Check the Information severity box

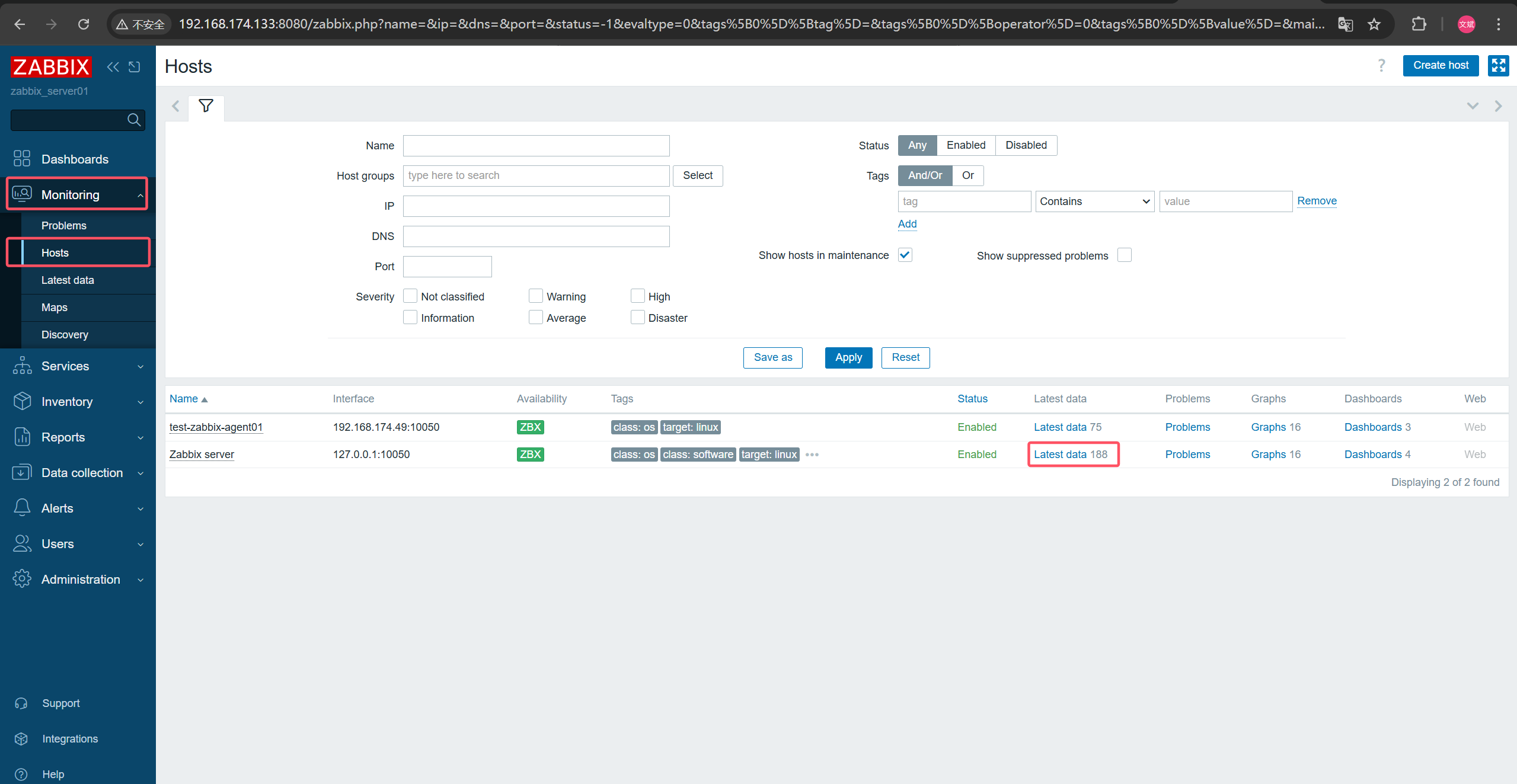coord(410,317)
